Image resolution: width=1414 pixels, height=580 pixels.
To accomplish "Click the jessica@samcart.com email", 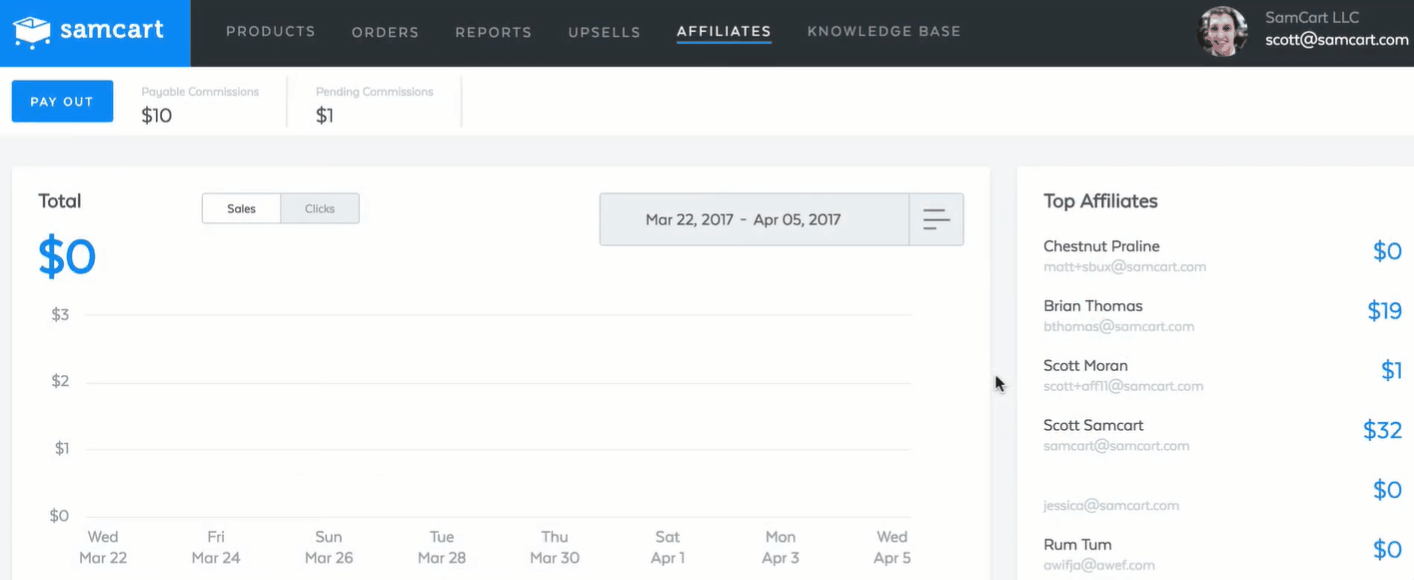I will (x=1111, y=506).
